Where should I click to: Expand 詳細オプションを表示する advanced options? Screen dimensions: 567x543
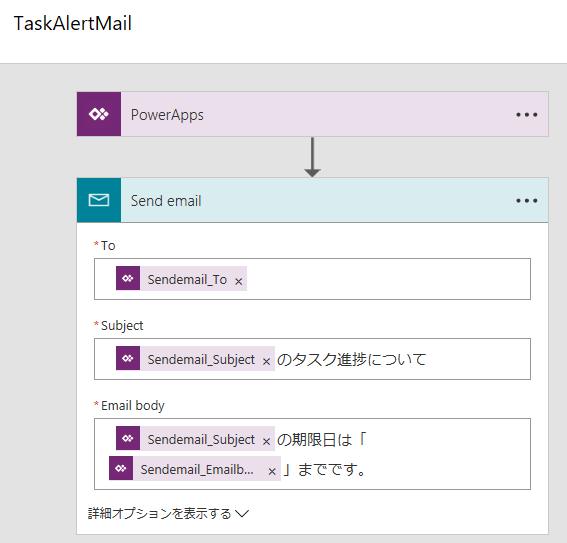[168, 513]
